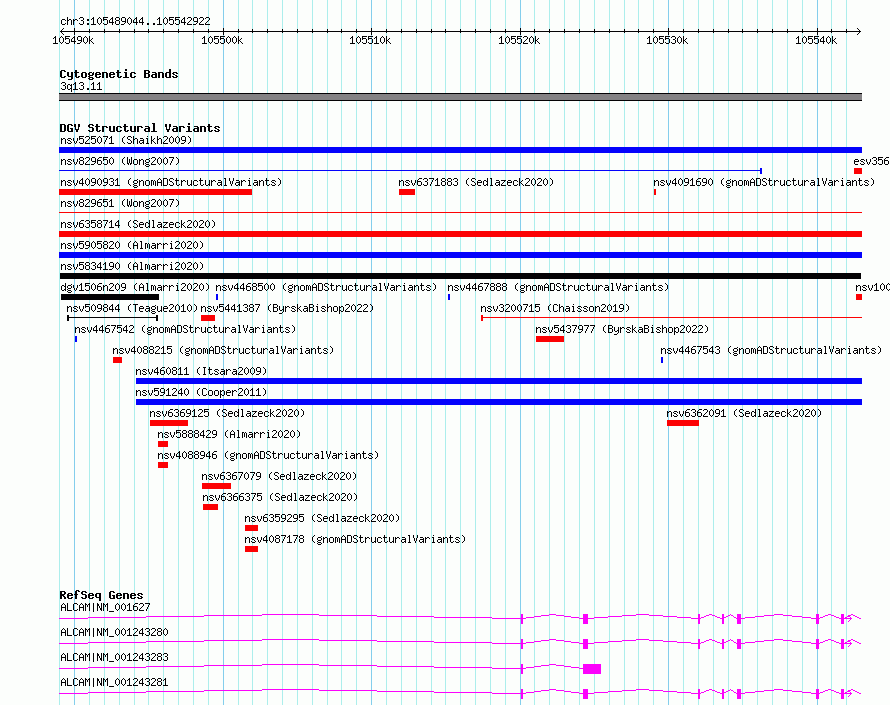Click the nsv6362091 red variant bar
Screen dimensions: 890x705
pos(683,423)
